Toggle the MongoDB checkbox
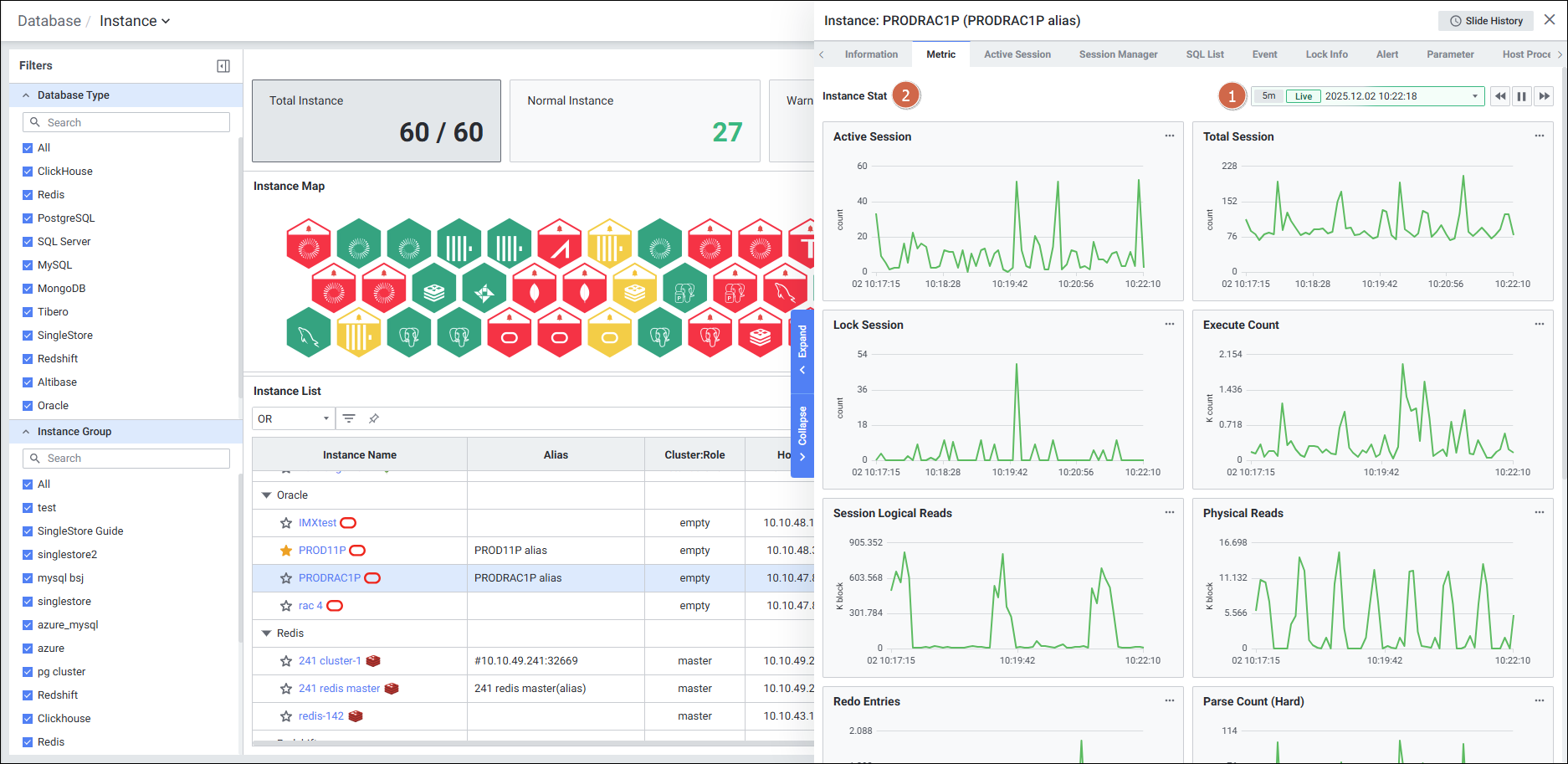 click(28, 289)
